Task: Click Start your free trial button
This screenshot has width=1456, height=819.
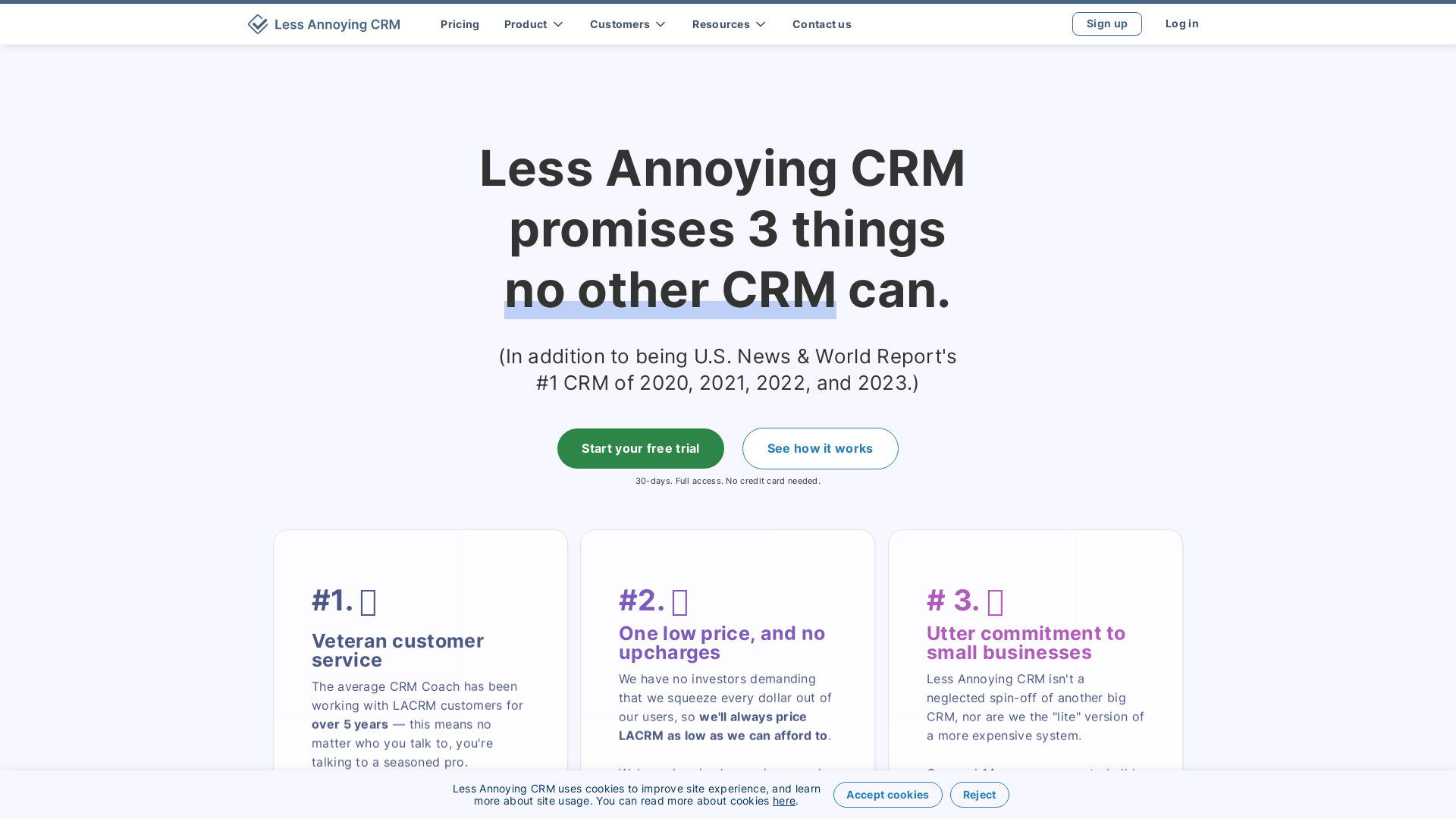Action: pos(640,448)
